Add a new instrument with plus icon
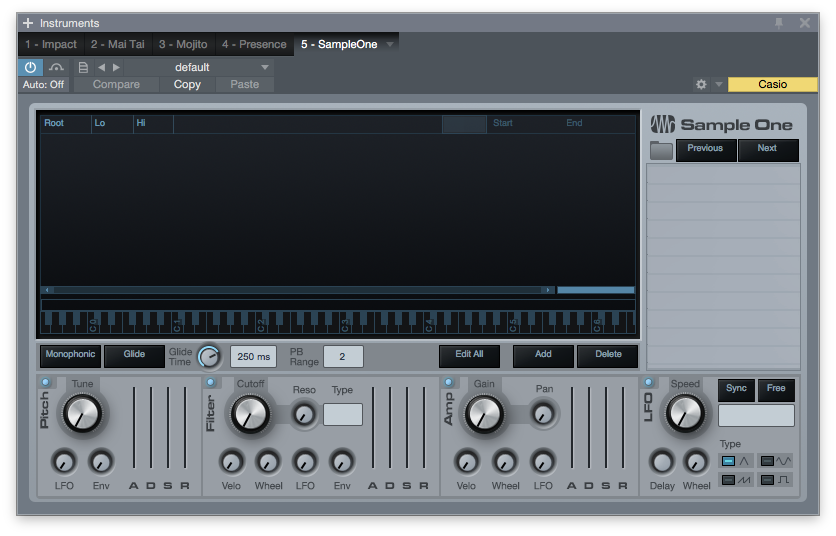 point(28,23)
